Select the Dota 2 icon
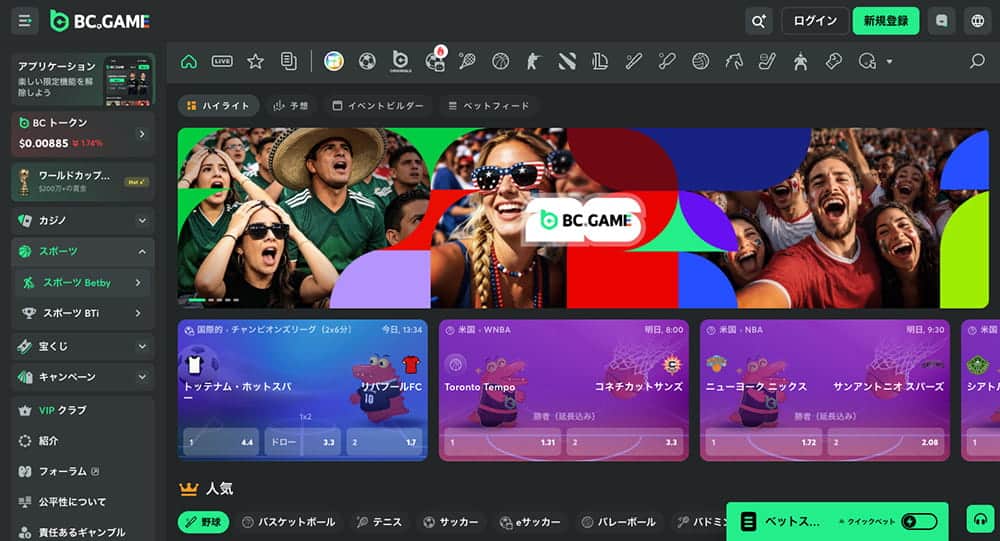Image resolution: width=1000 pixels, height=541 pixels. [567, 61]
